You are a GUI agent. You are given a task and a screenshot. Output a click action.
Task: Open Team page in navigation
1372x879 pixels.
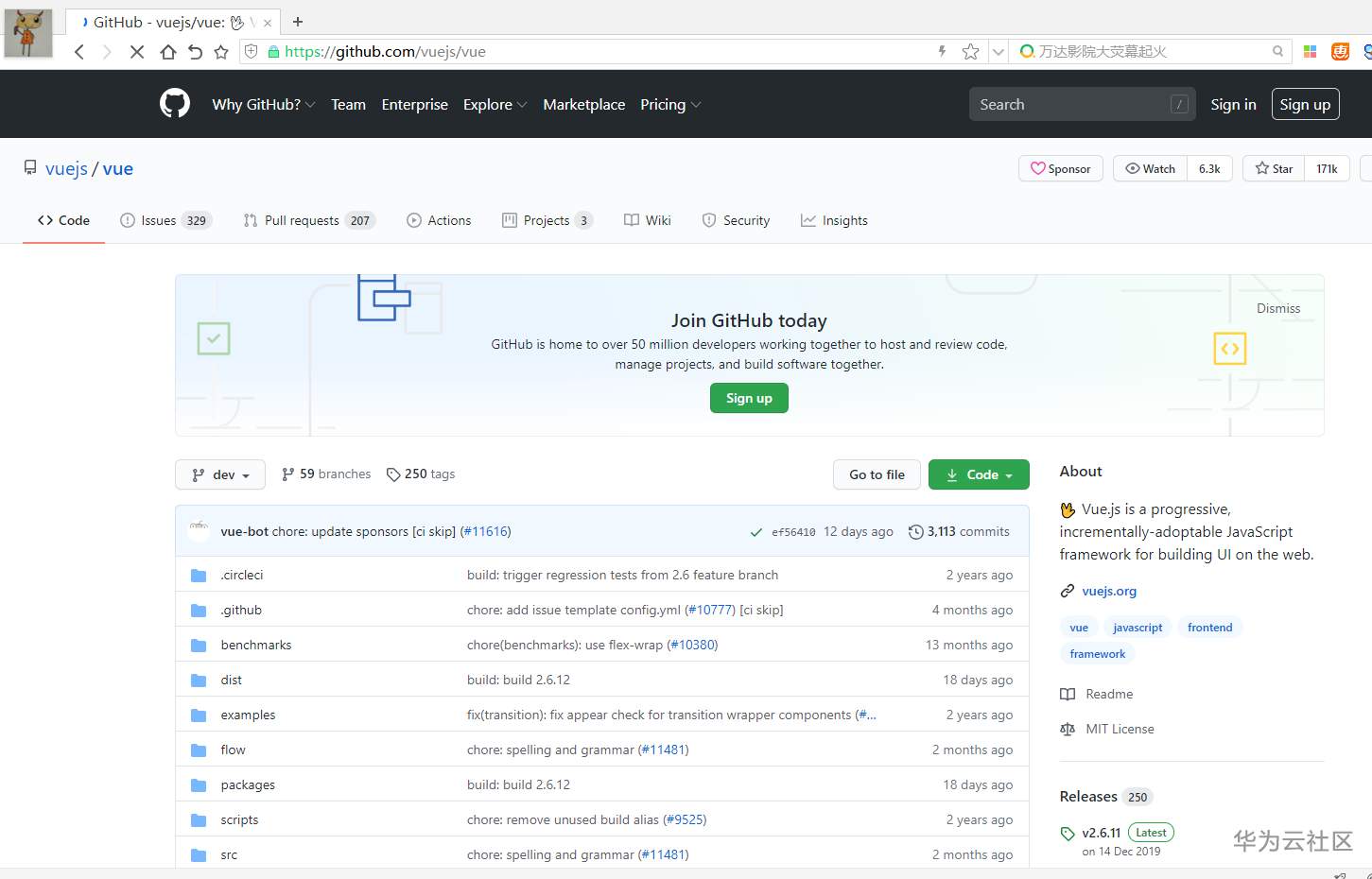point(348,105)
